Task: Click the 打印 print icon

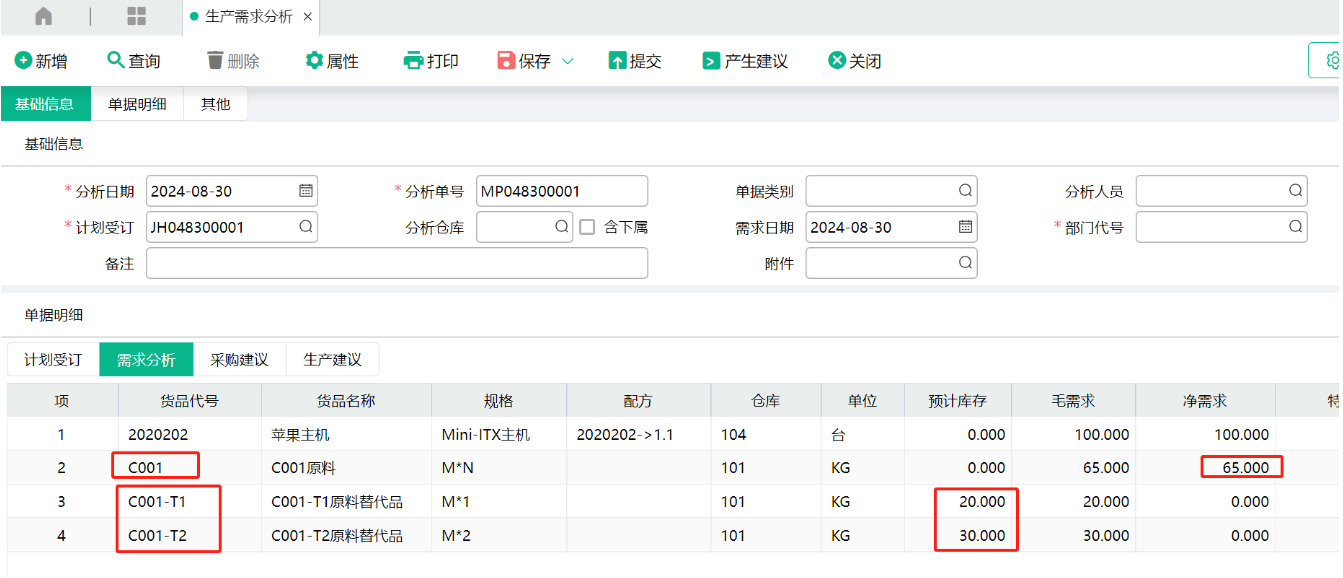Action: click(x=413, y=61)
